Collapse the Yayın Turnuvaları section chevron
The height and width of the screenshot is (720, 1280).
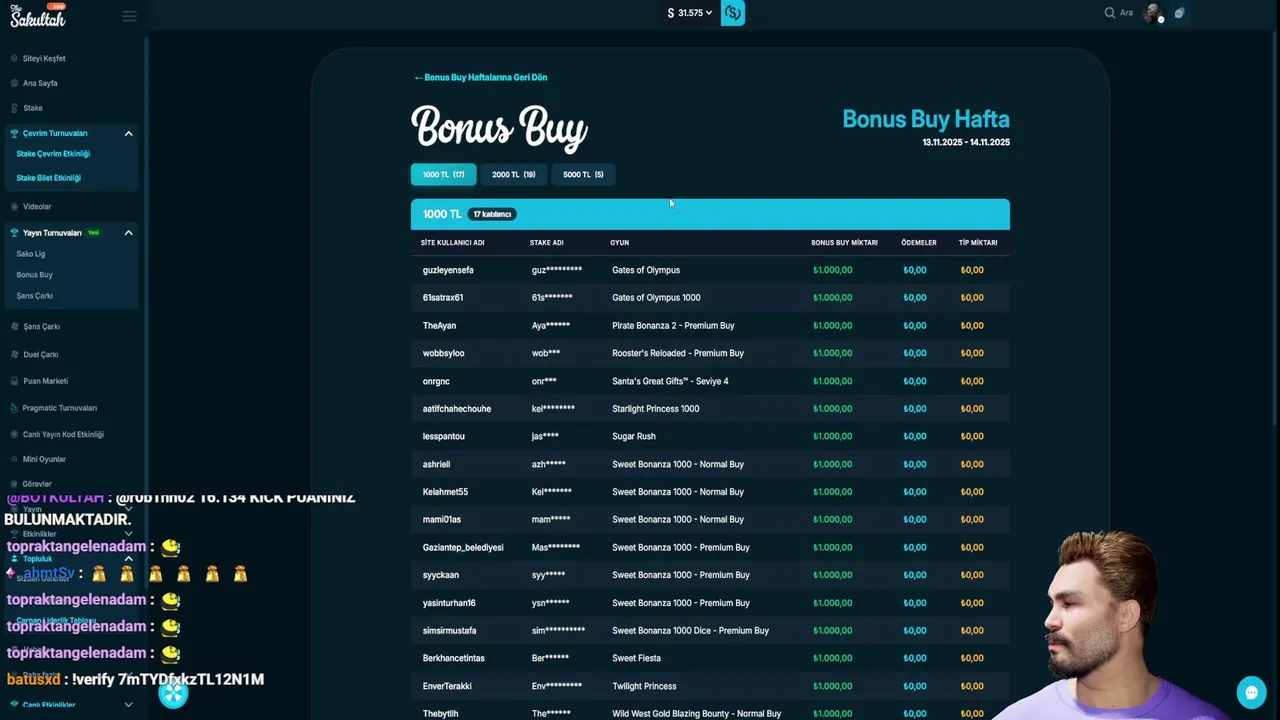point(128,233)
